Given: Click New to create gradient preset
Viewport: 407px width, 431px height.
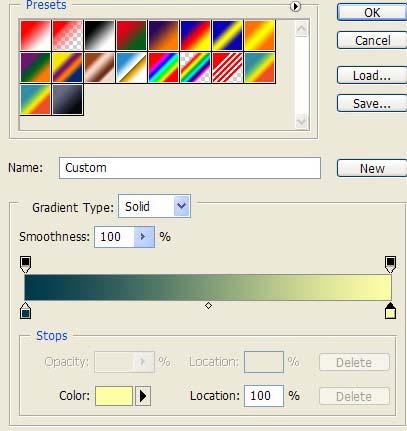Looking at the screenshot, I should 372,168.
